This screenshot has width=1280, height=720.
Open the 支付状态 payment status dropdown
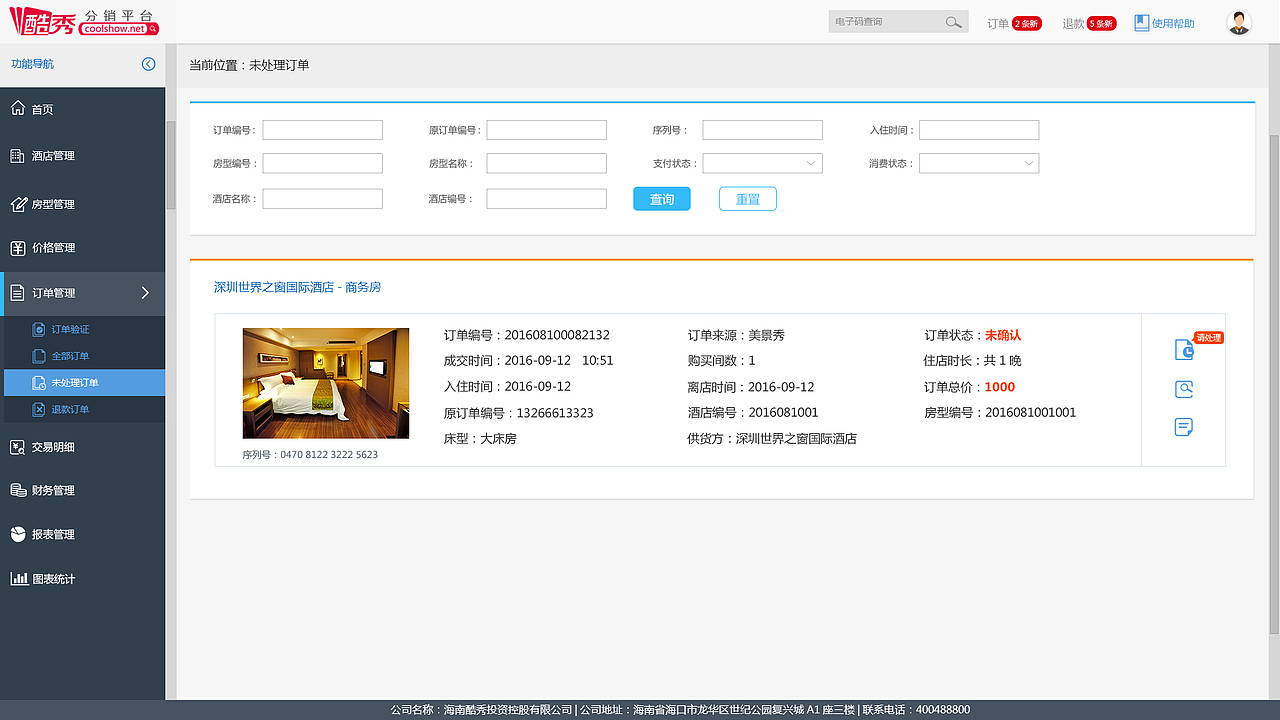(x=762, y=162)
